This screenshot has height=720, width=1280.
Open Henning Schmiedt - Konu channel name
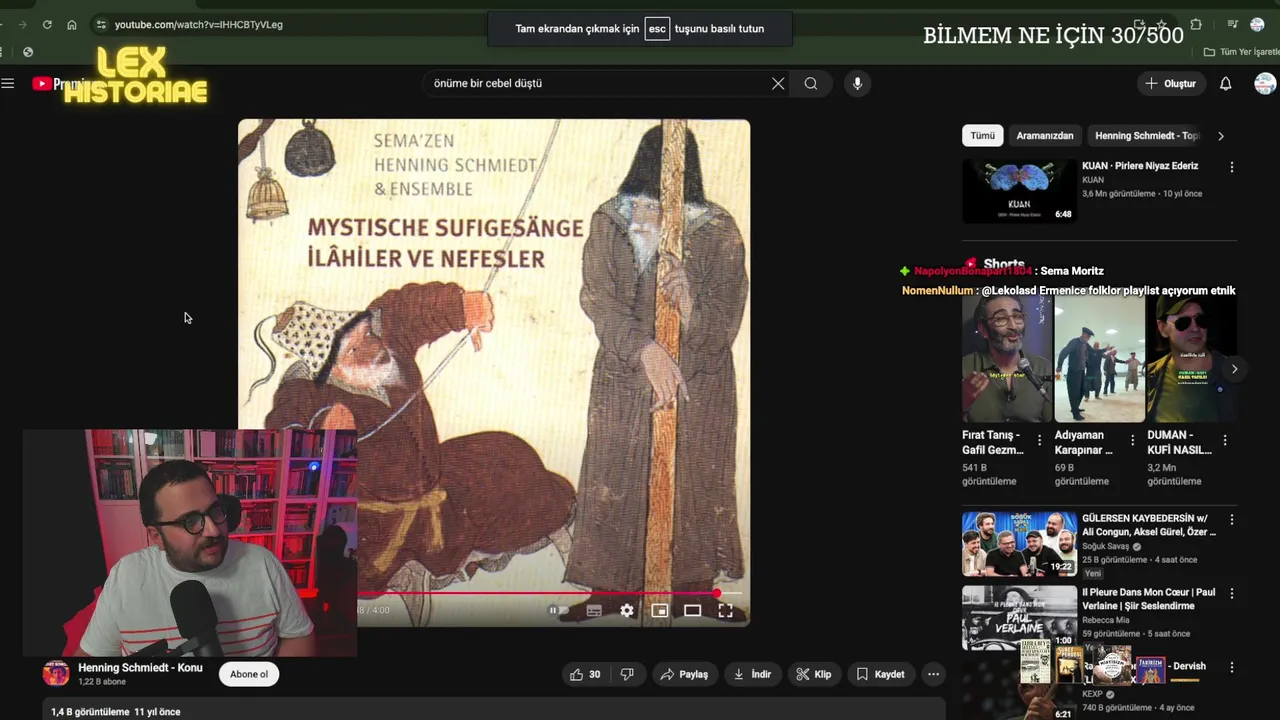pyautogui.click(x=140, y=668)
